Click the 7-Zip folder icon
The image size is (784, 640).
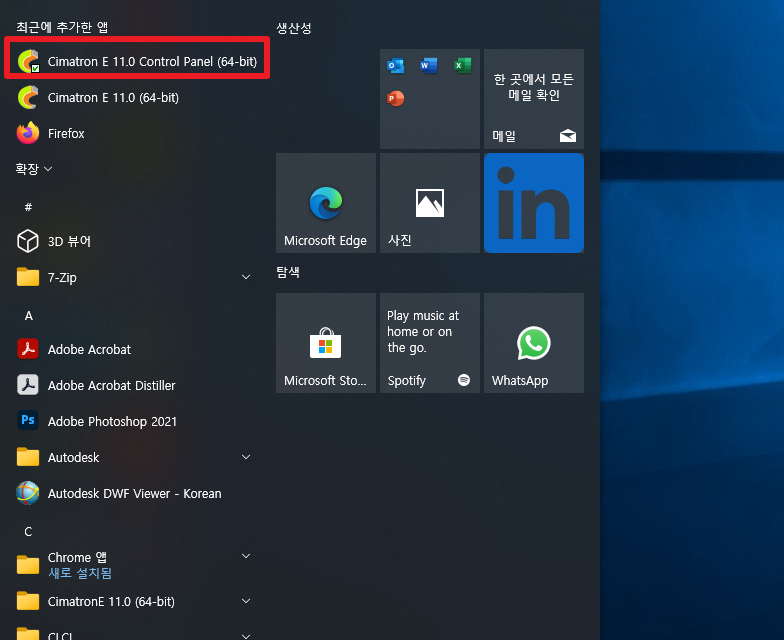[x=28, y=277]
